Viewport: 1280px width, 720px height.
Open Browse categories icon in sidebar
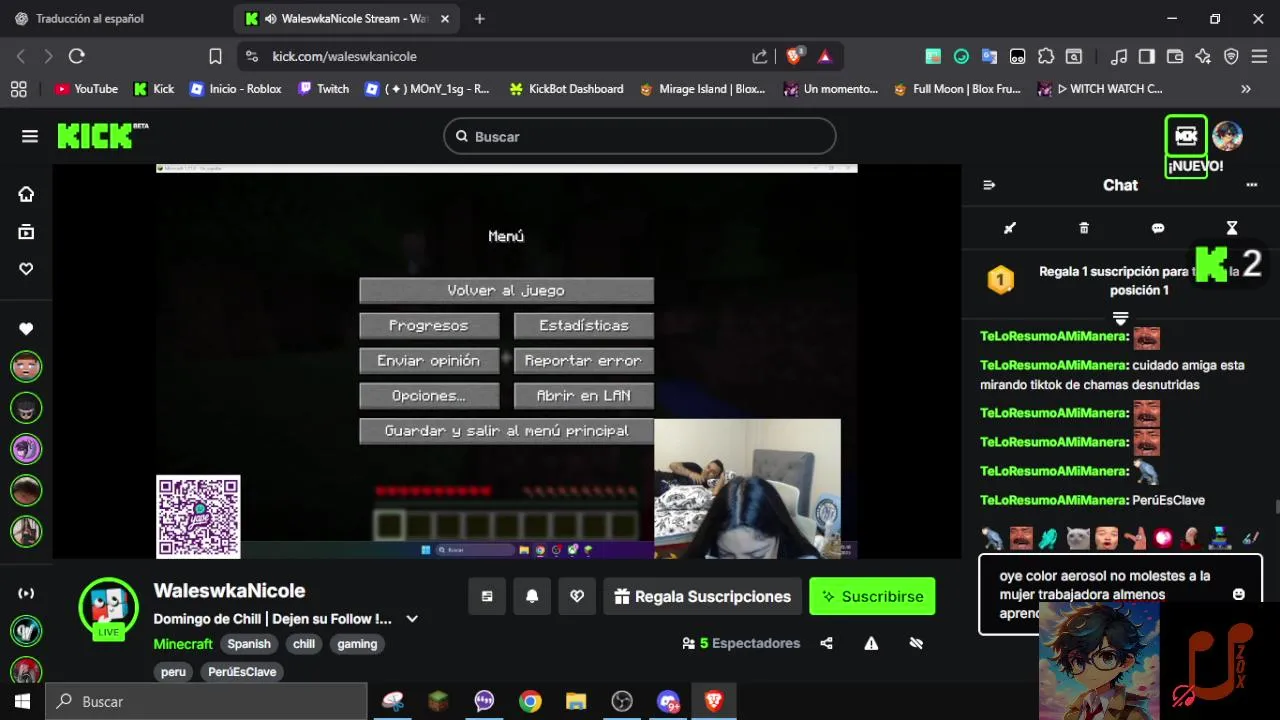click(26, 232)
